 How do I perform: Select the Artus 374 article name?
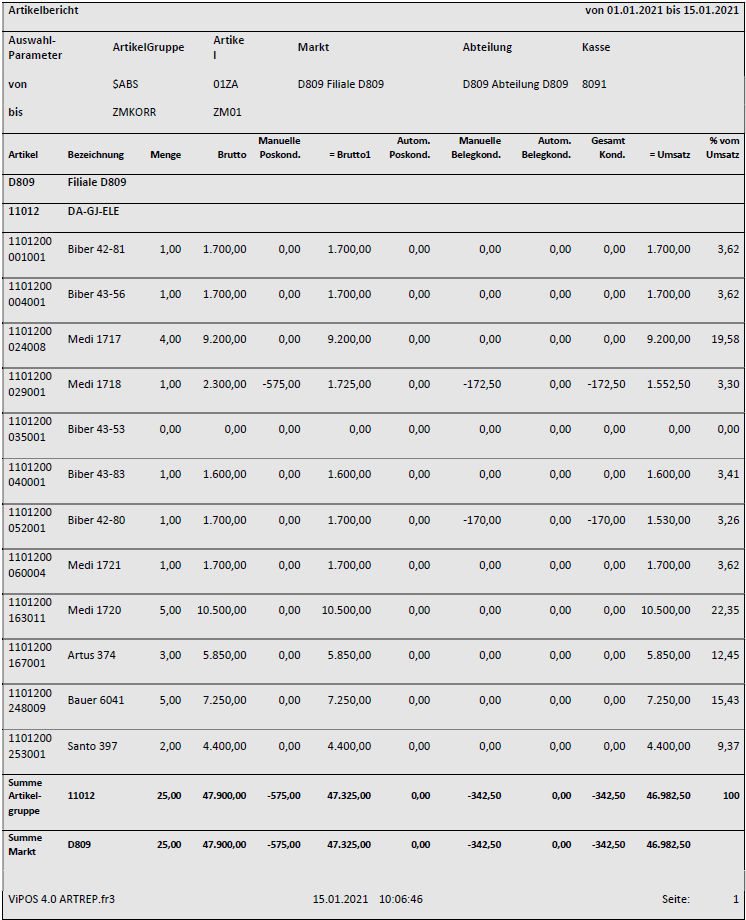[93, 655]
